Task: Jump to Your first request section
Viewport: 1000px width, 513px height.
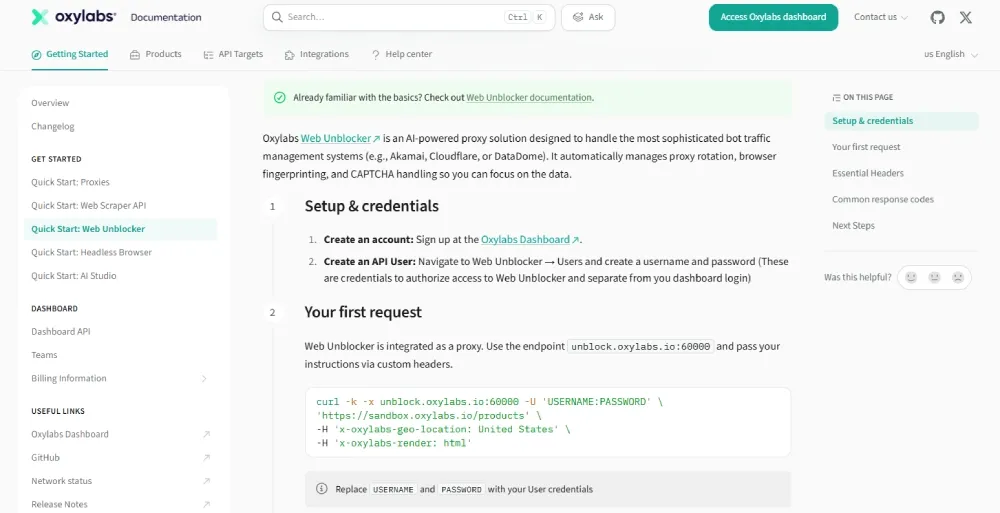Action: tap(866, 147)
